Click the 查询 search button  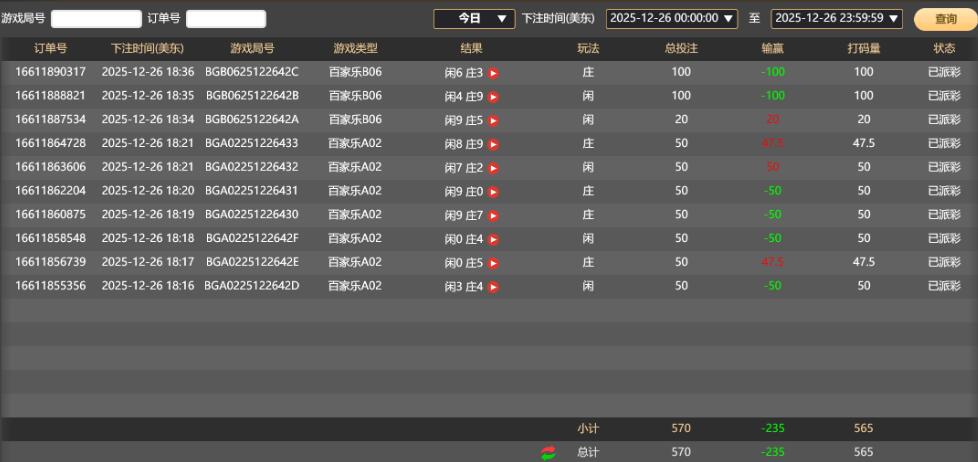[x=944, y=19]
